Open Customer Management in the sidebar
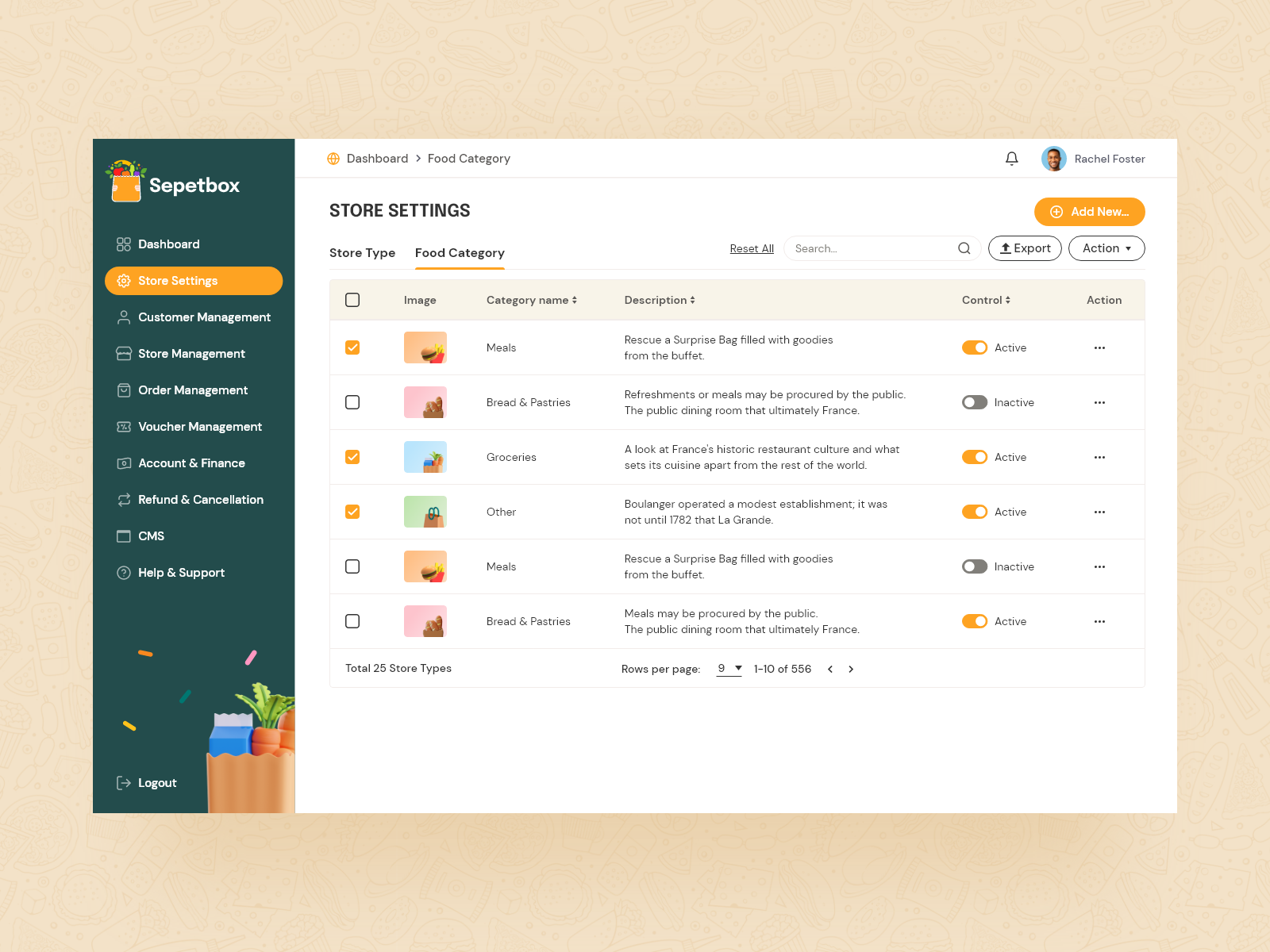Viewport: 1270px width, 952px height. [194, 317]
